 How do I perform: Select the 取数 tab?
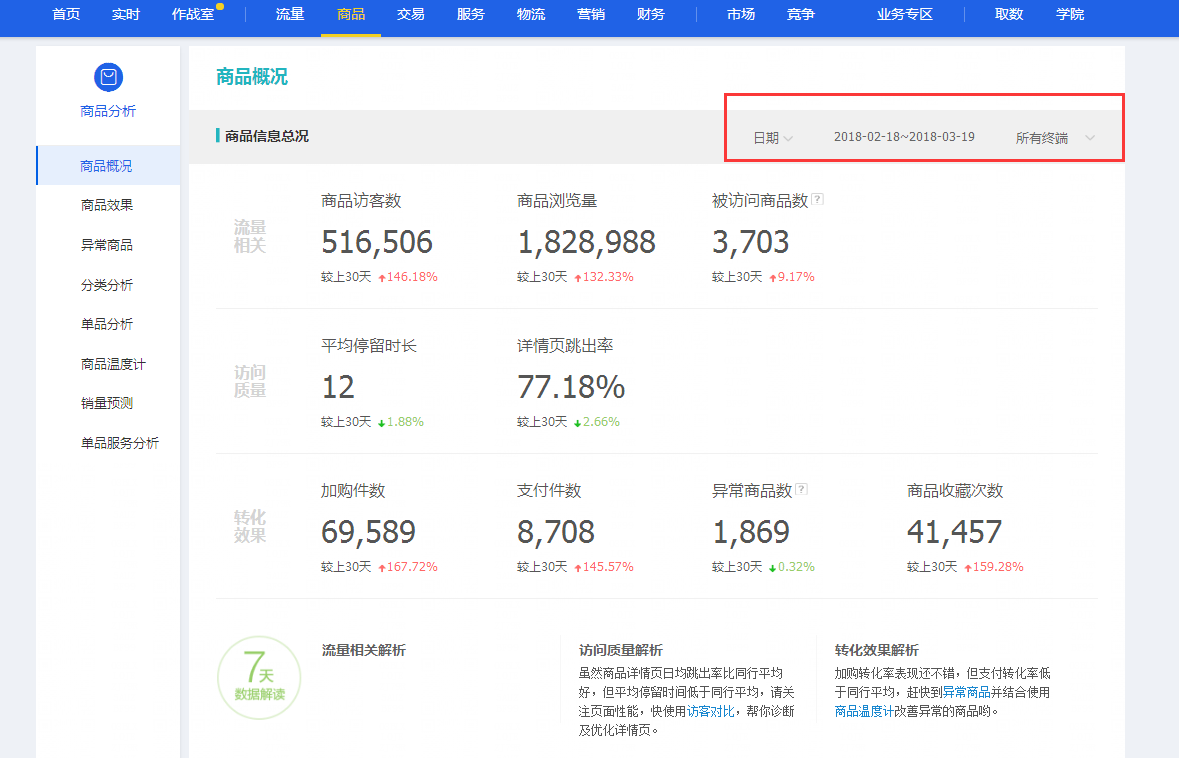tap(1009, 14)
